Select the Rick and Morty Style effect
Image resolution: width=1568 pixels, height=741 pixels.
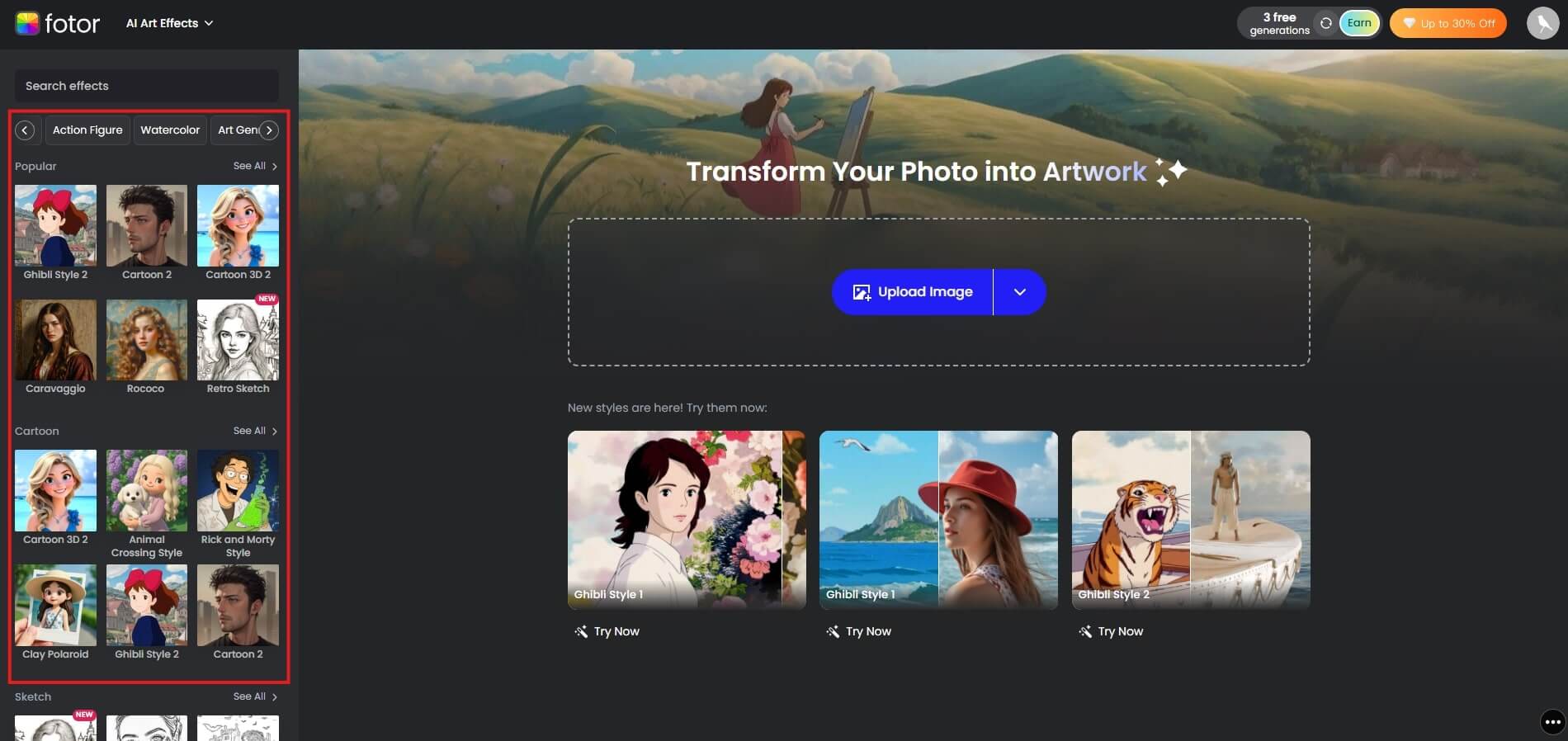pyautogui.click(x=238, y=504)
